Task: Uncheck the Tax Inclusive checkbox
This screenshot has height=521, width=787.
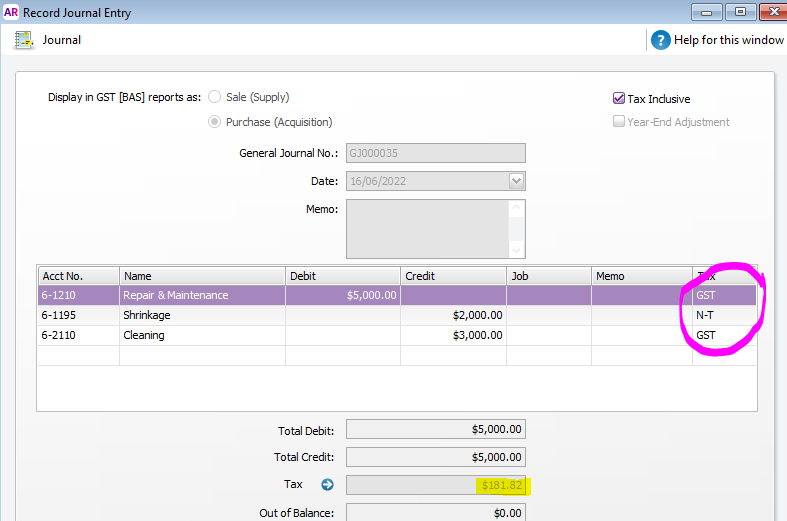Action: tap(619, 99)
